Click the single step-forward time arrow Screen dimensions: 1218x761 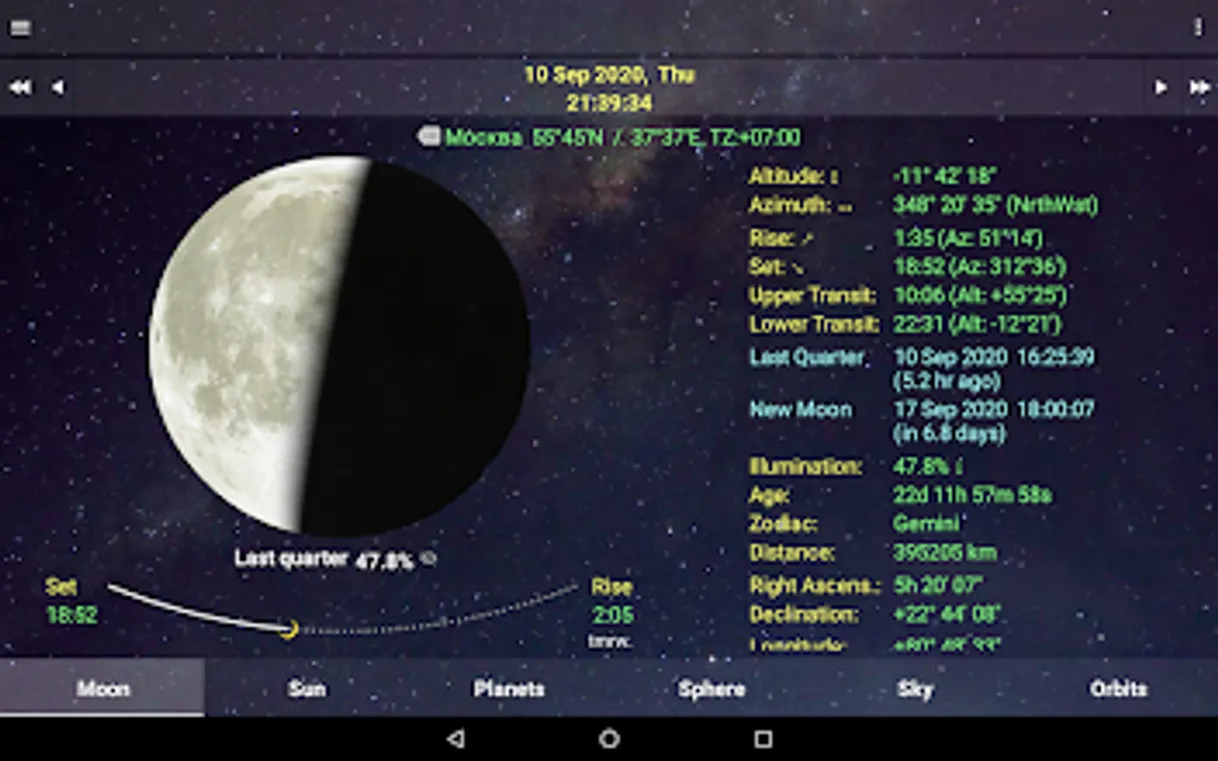pyautogui.click(x=1158, y=87)
